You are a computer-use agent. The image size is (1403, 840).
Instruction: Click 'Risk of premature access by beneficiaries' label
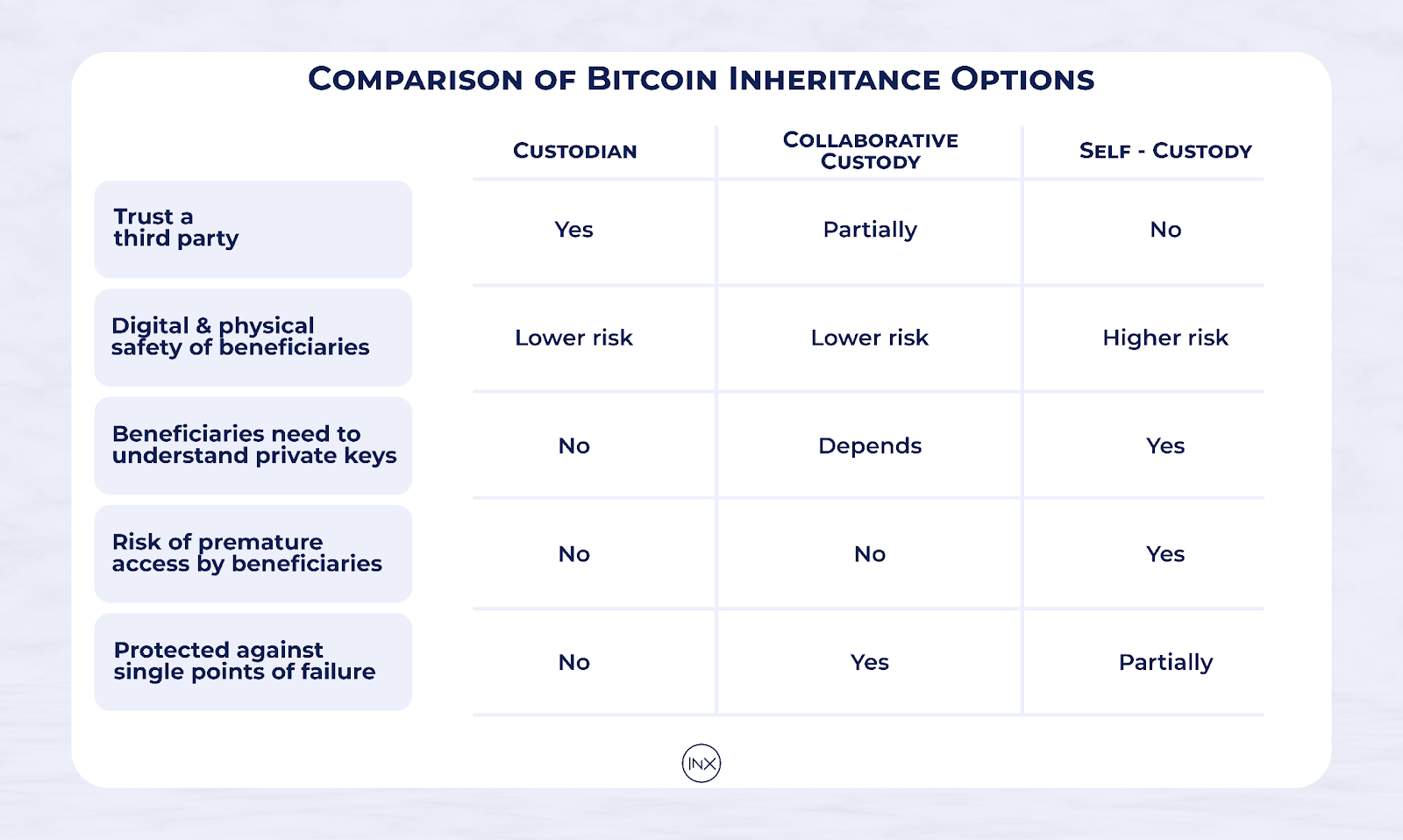pos(253,553)
